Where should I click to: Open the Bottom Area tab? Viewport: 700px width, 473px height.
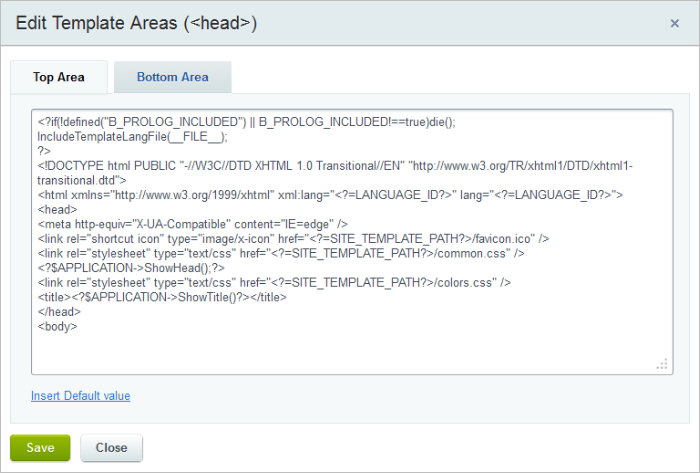pos(172,77)
